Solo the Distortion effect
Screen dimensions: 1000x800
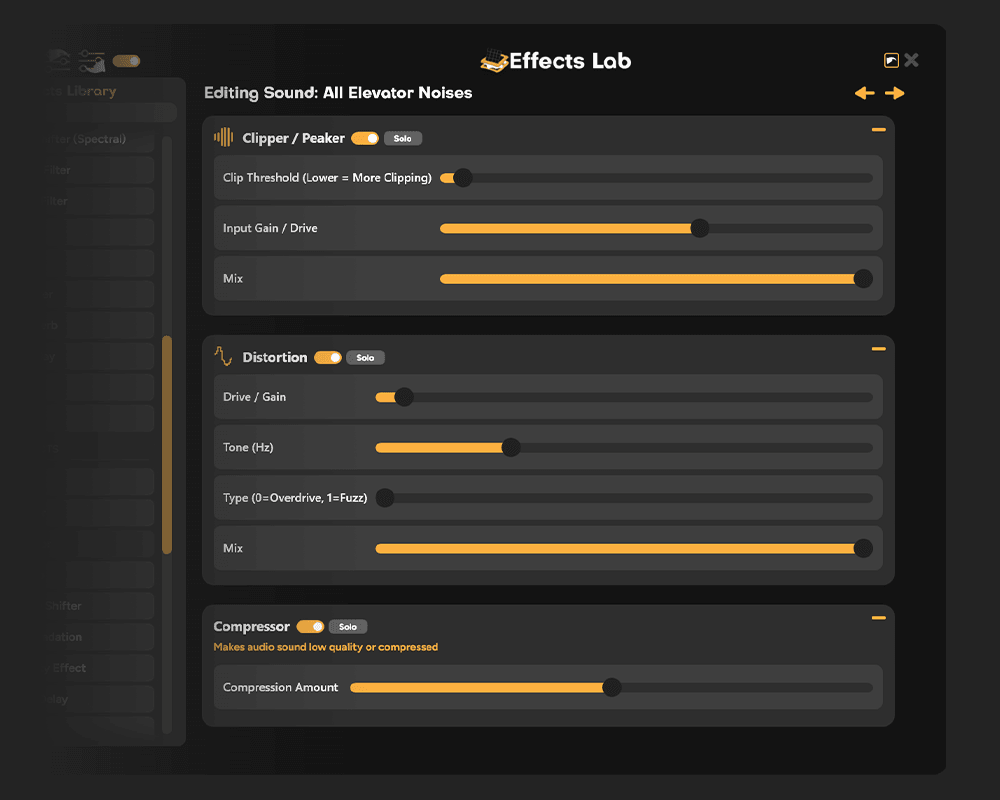point(365,358)
